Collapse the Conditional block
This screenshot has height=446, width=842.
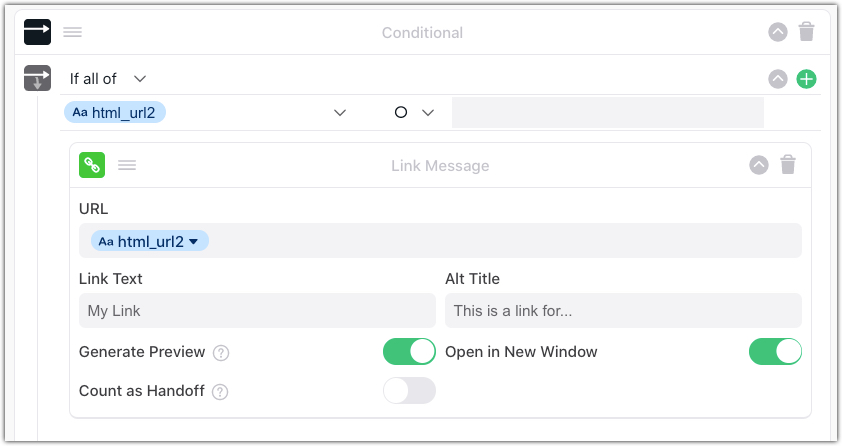[x=777, y=32]
